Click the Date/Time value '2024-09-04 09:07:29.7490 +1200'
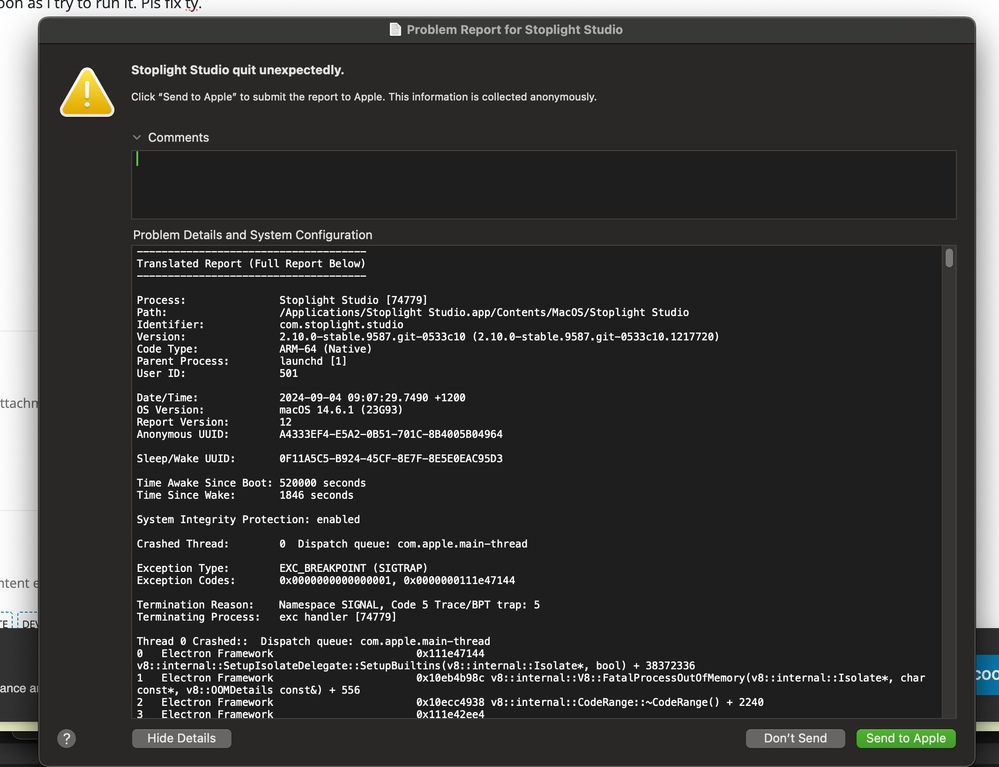The image size is (999, 767). click(372, 398)
